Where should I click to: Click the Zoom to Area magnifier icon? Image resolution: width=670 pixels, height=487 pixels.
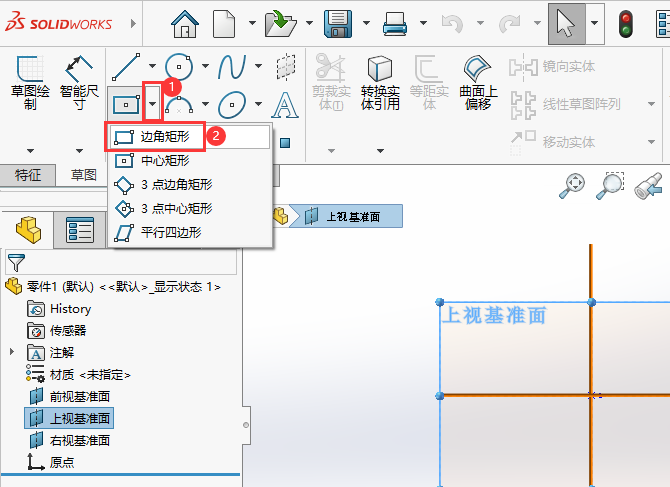pos(610,185)
